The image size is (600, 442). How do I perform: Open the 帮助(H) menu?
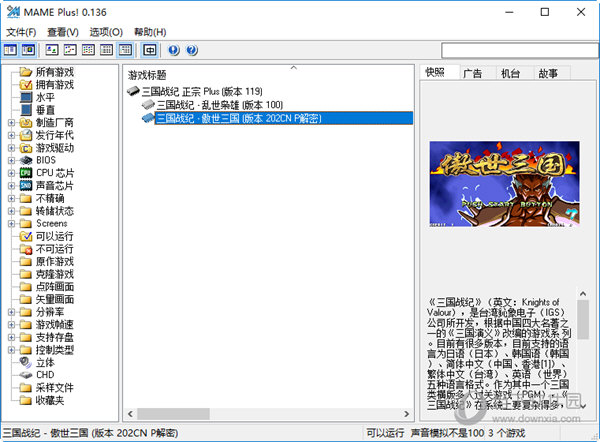tap(150, 32)
